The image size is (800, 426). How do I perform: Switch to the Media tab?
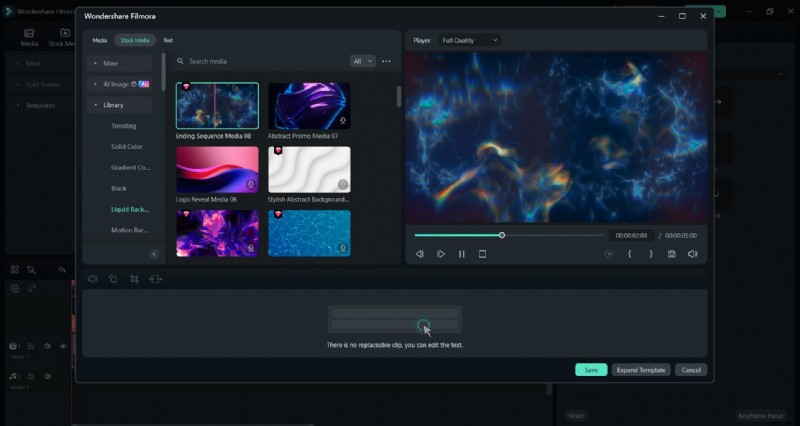point(100,40)
